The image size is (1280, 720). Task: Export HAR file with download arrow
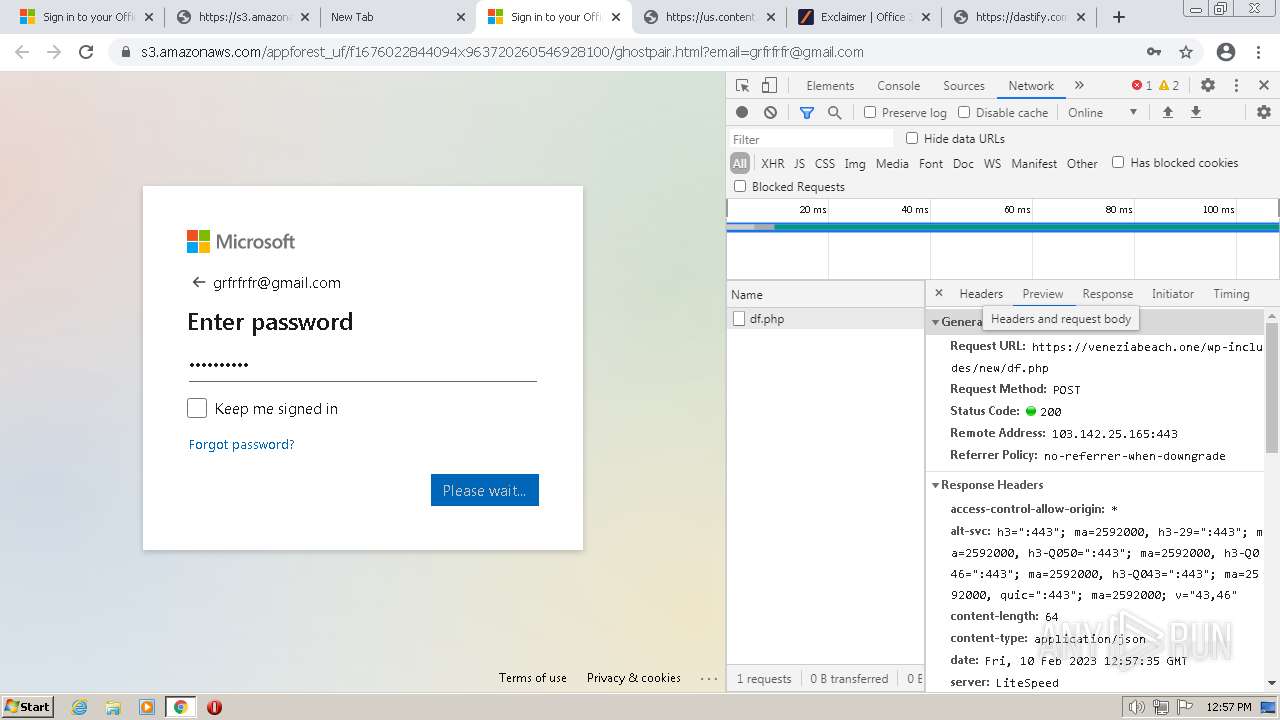coord(1195,113)
